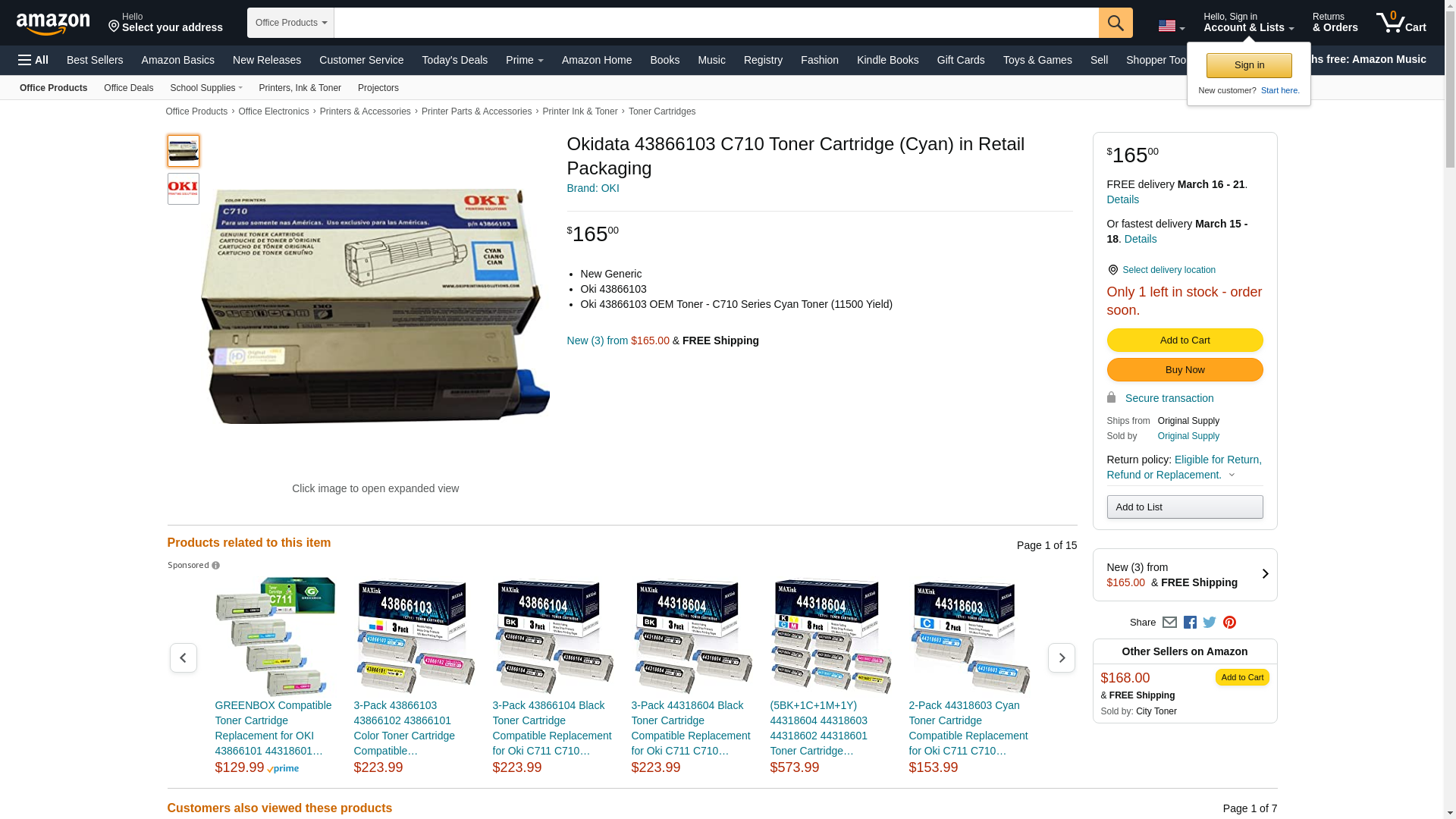Expand the Office Products search category dropdown
Image resolution: width=1456 pixels, height=819 pixels.
(x=290, y=23)
